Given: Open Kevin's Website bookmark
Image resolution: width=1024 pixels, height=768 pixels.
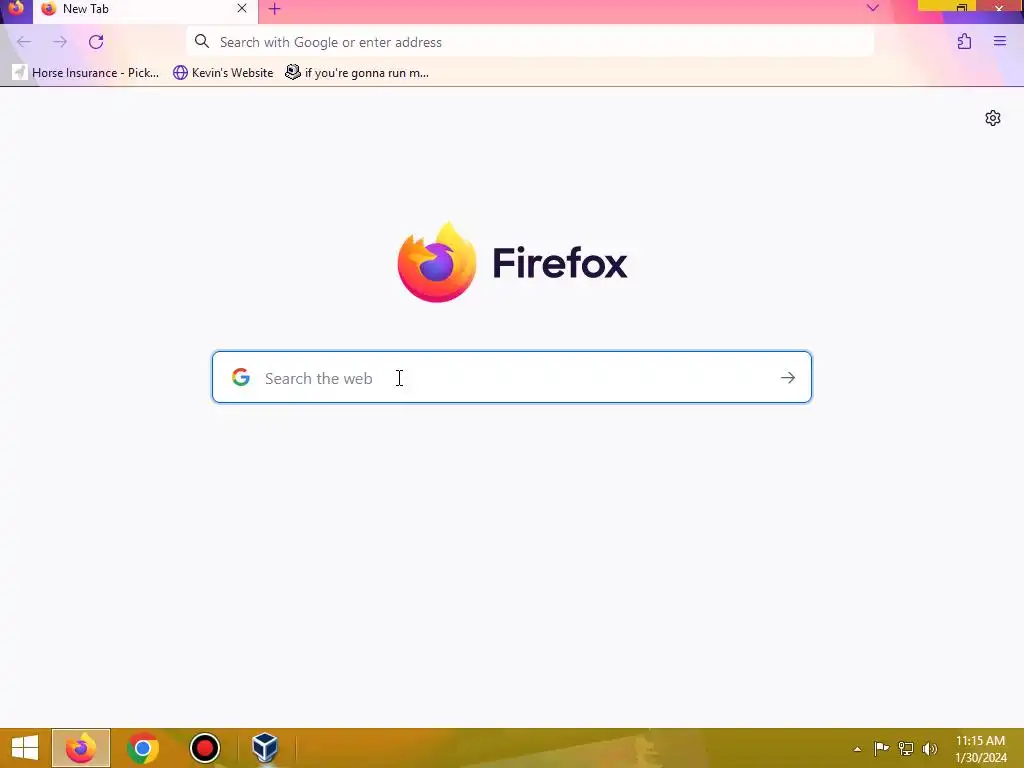Looking at the screenshot, I should (223, 72).
